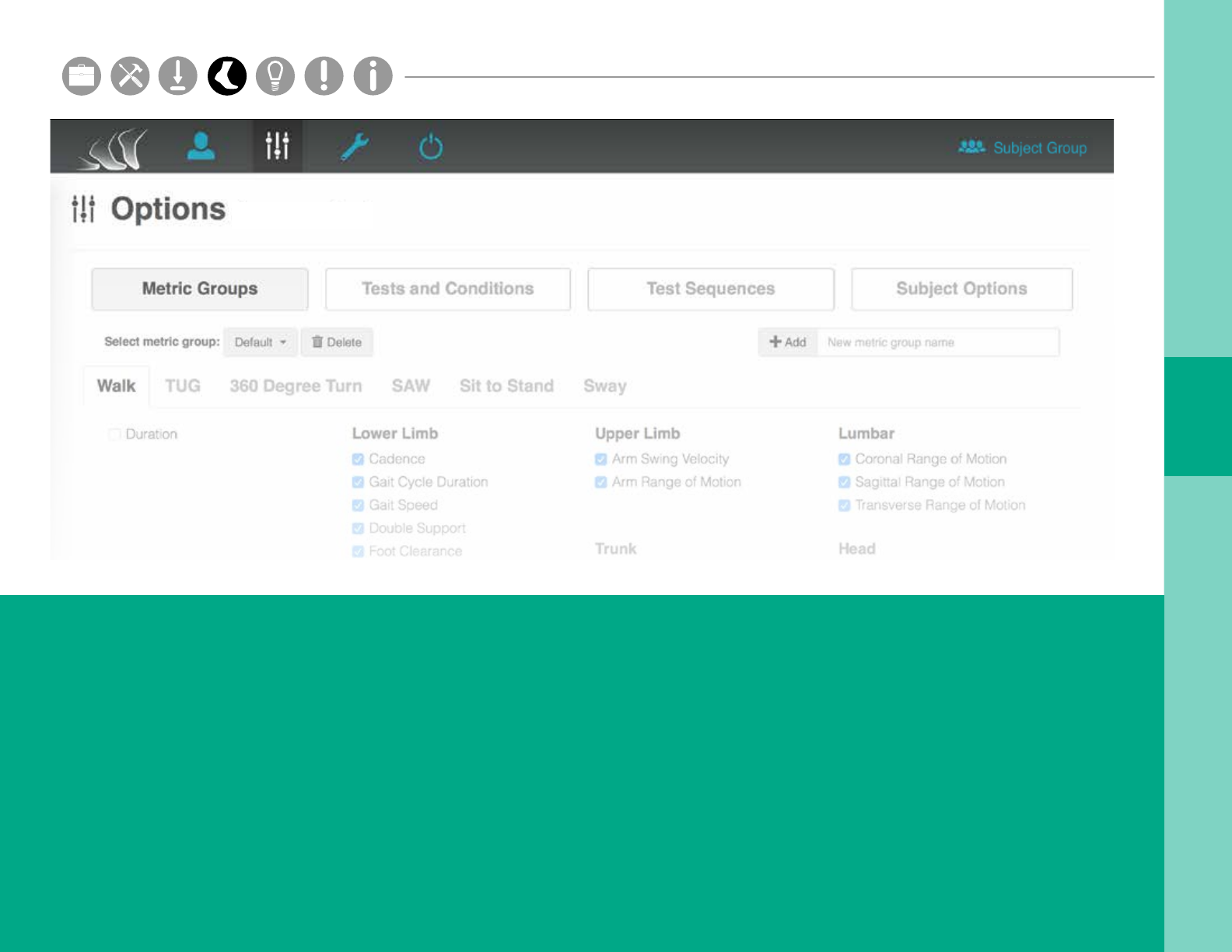Select the Sit to Stand tab
The image size is (1232, 952).
tap(506, 386)
